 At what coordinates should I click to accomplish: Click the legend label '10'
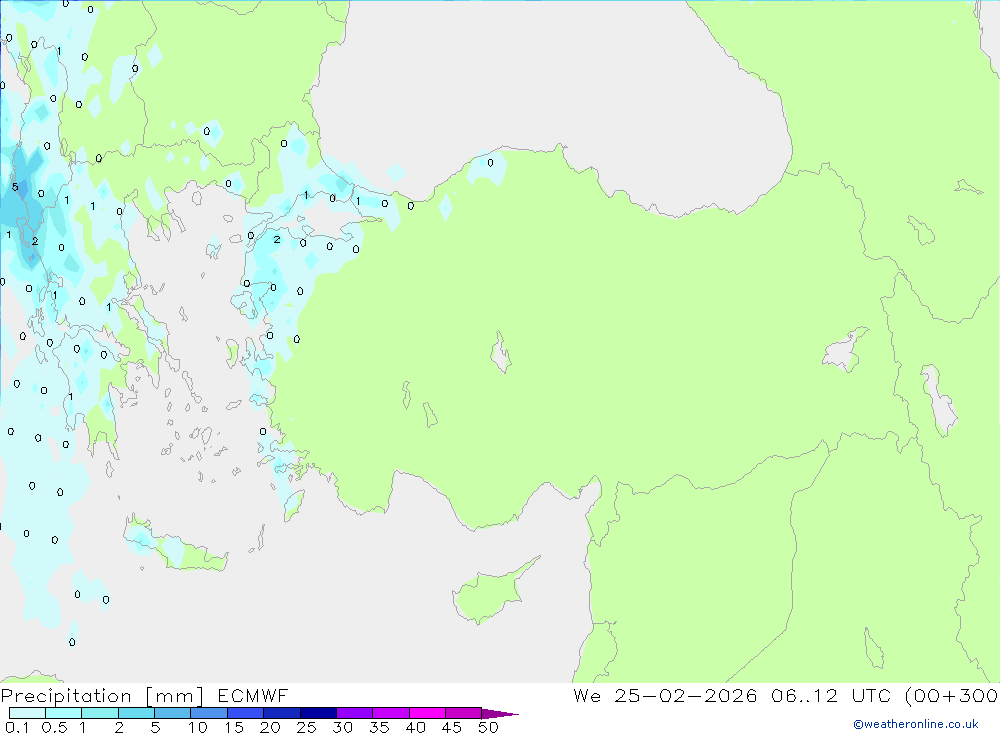(198, 727)
